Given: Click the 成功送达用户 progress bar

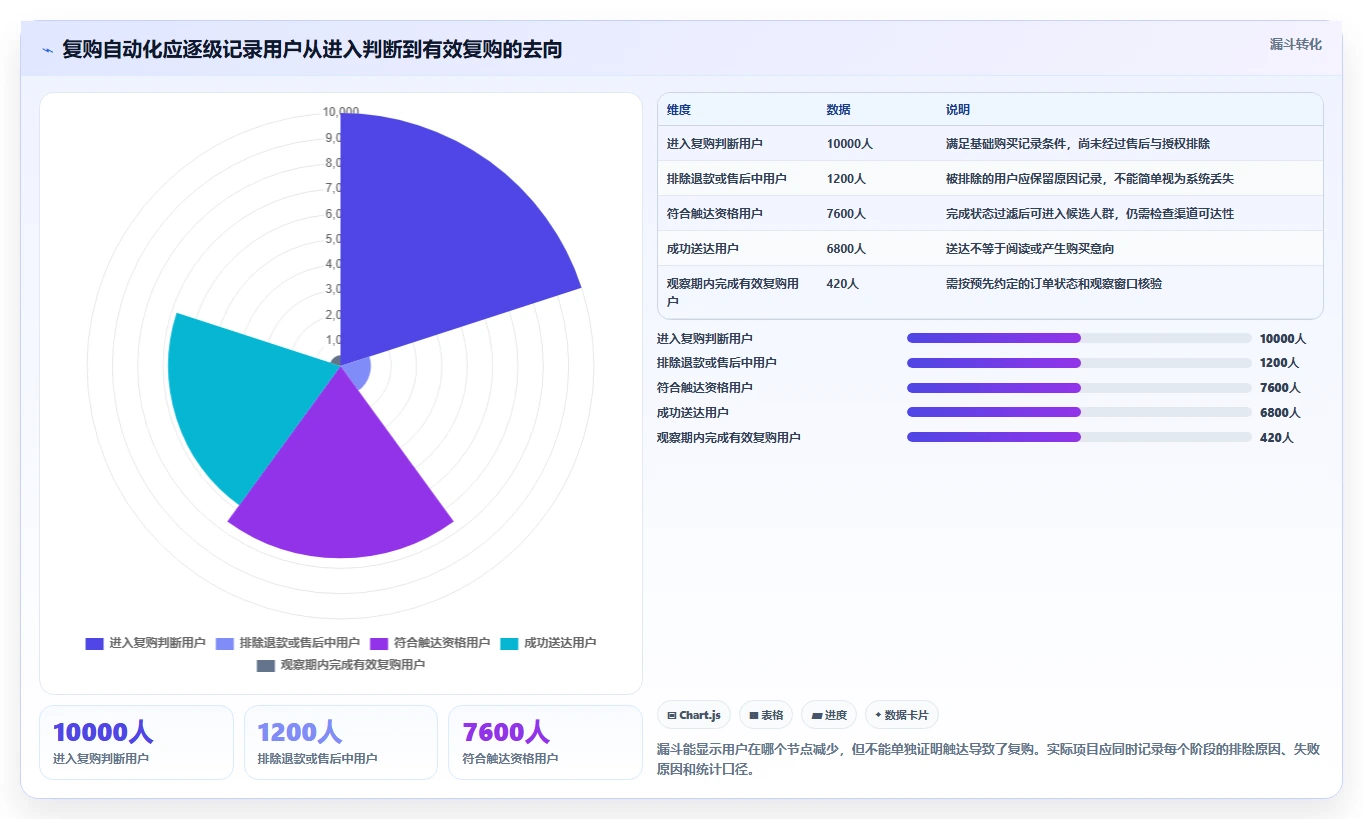Looking at the screenshot, I should (1079, 412).
